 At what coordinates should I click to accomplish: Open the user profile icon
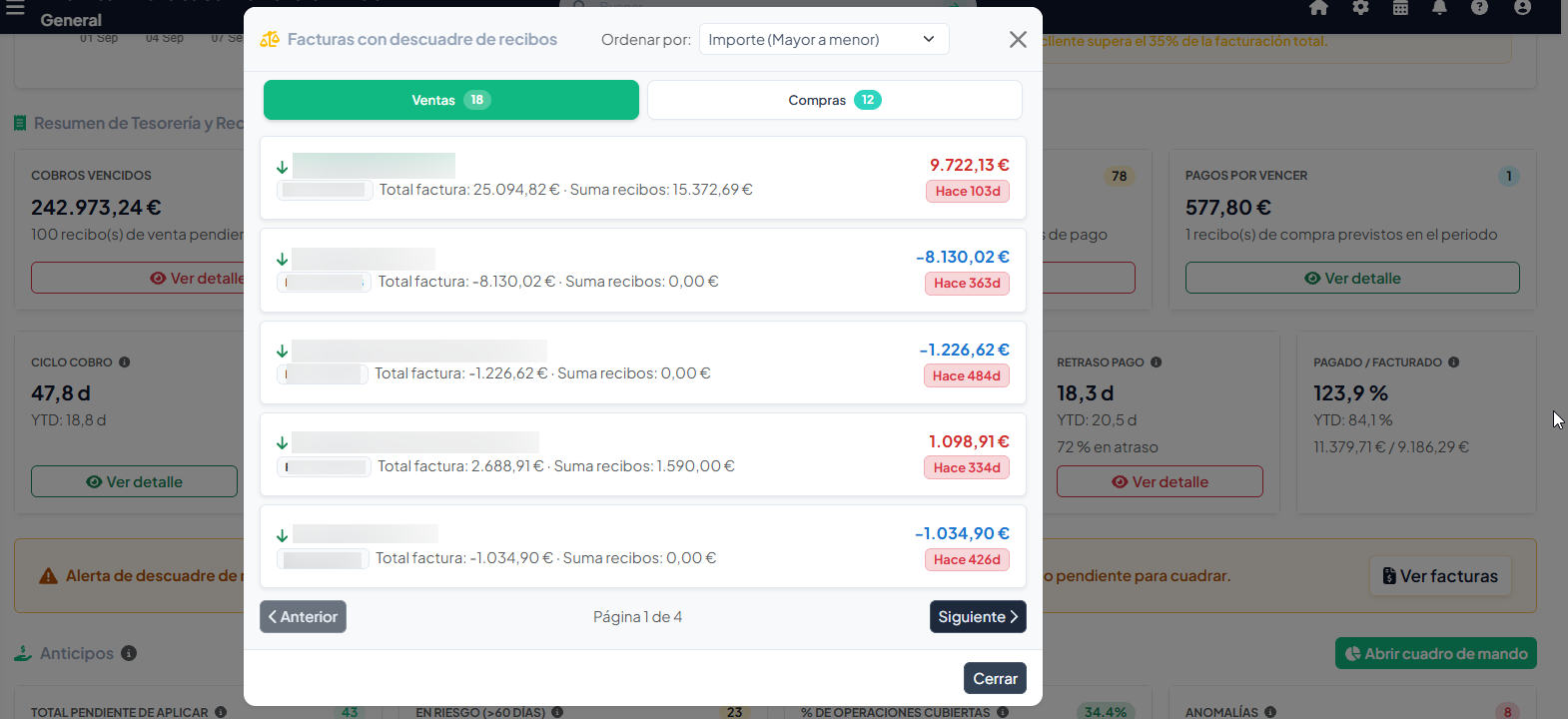point(1522,8)
